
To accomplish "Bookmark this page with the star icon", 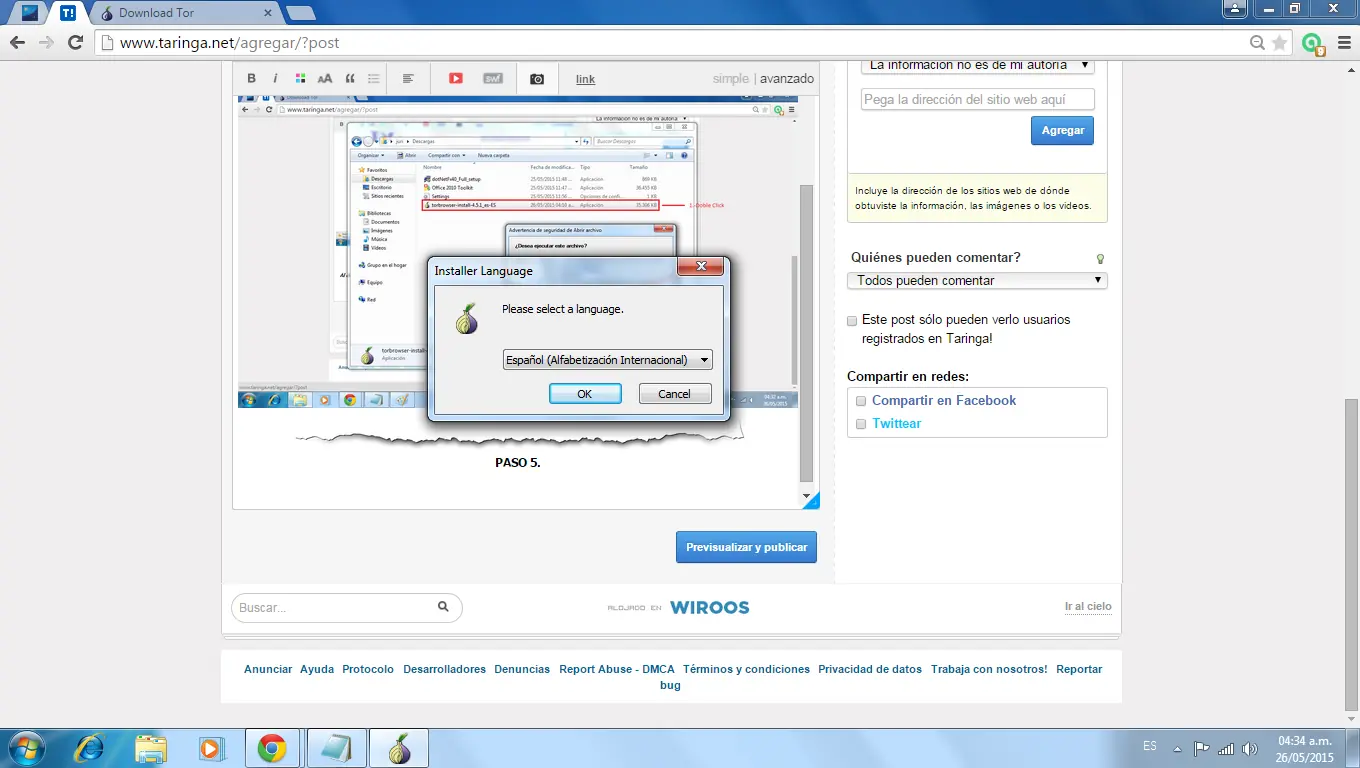I will [x=1279, y=43].
